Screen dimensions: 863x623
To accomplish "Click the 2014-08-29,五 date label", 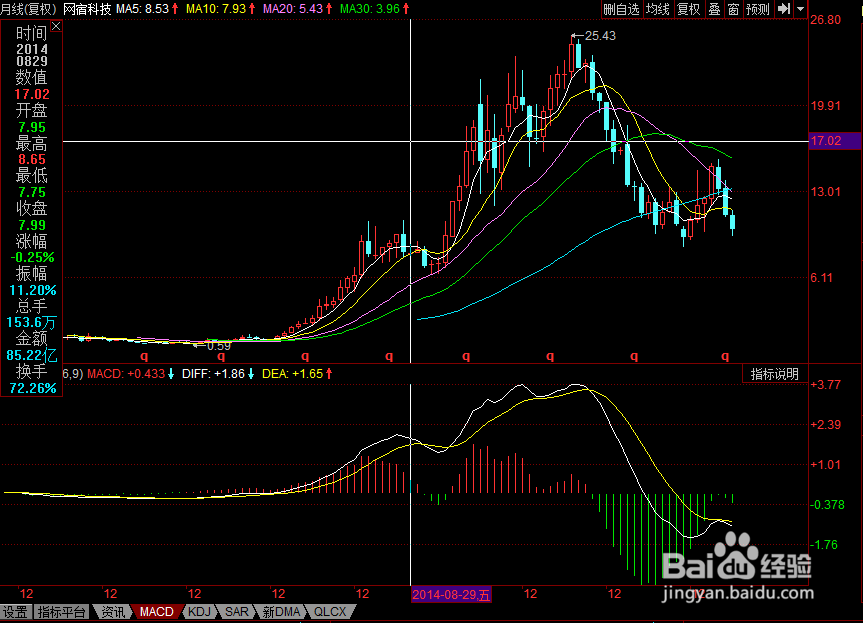I will pyautogui.click(x=451, y=594).
